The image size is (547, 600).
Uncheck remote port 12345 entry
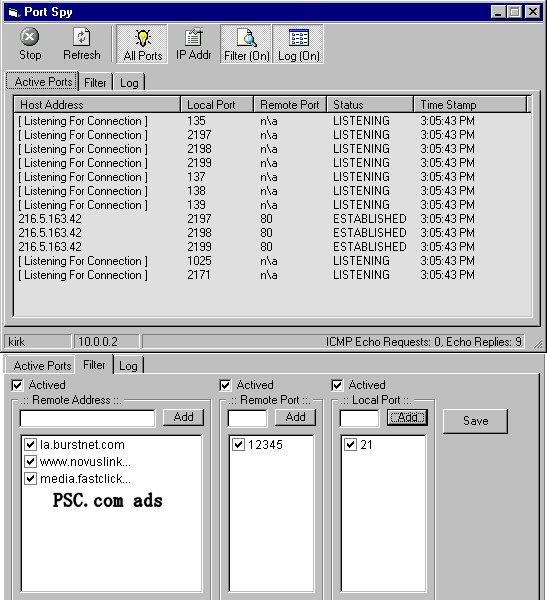(x=238, y=444)
